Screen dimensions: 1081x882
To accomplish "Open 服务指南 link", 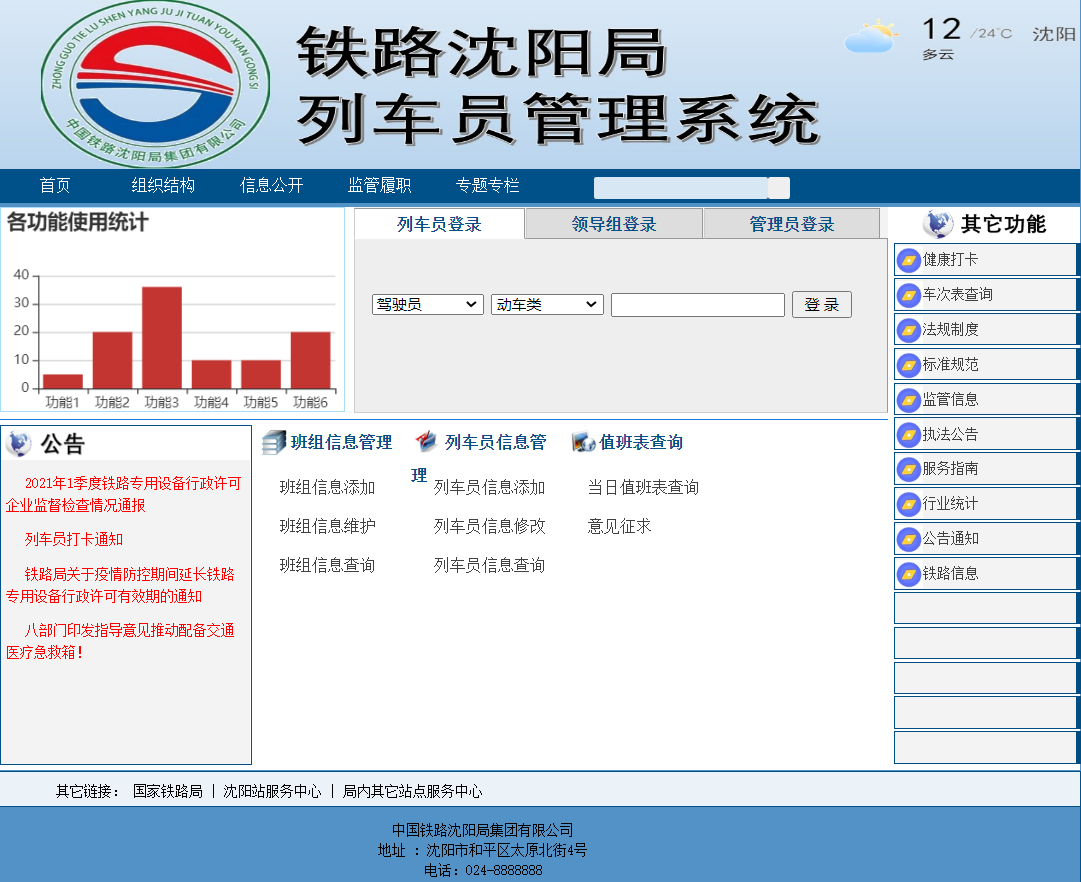I will tap(950, 469).
